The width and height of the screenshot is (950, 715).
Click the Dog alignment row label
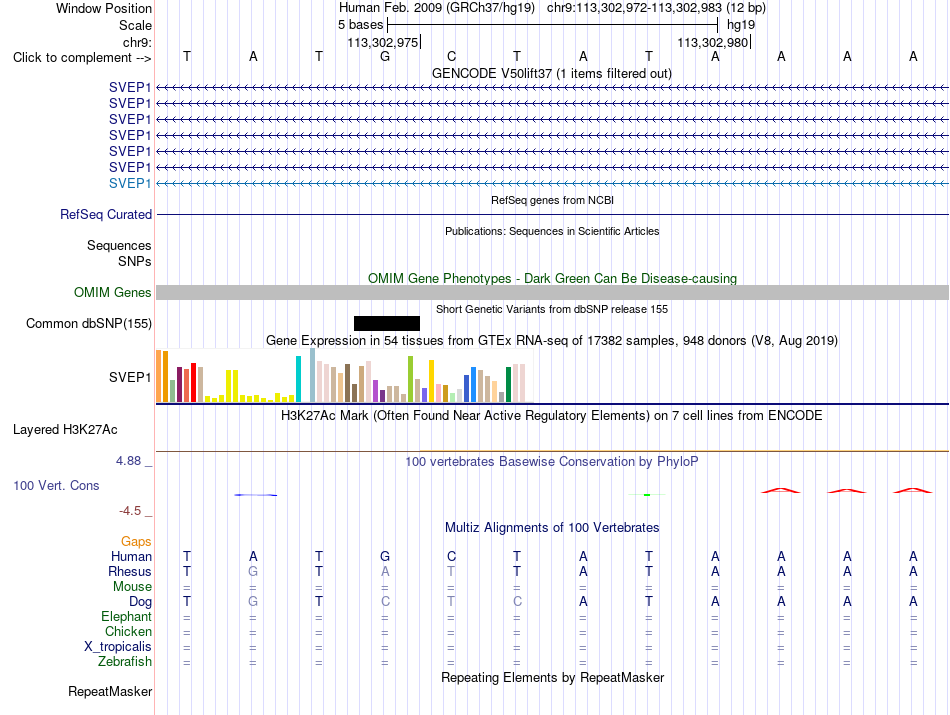141,602
